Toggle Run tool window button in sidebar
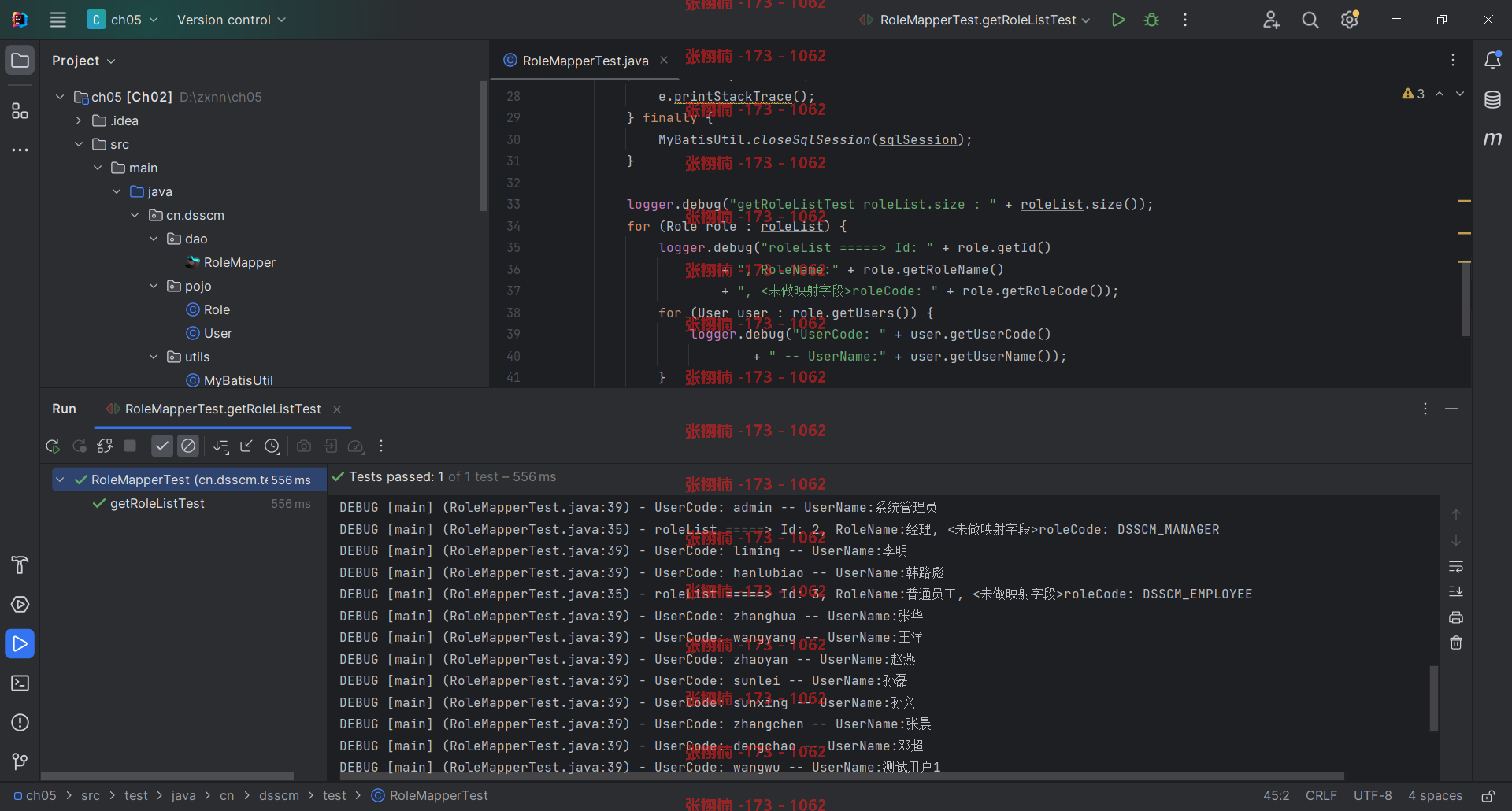 (20, 643)
